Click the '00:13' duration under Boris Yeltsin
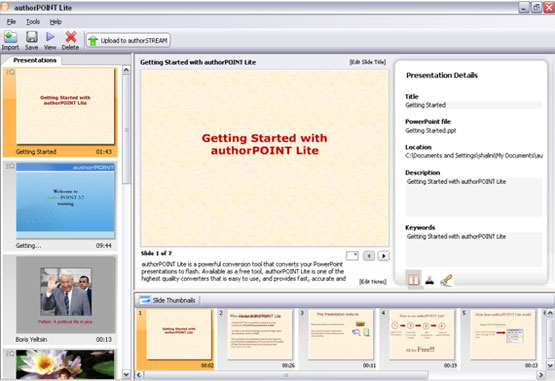The image size is (555, 381). click(x=104, y=339)
